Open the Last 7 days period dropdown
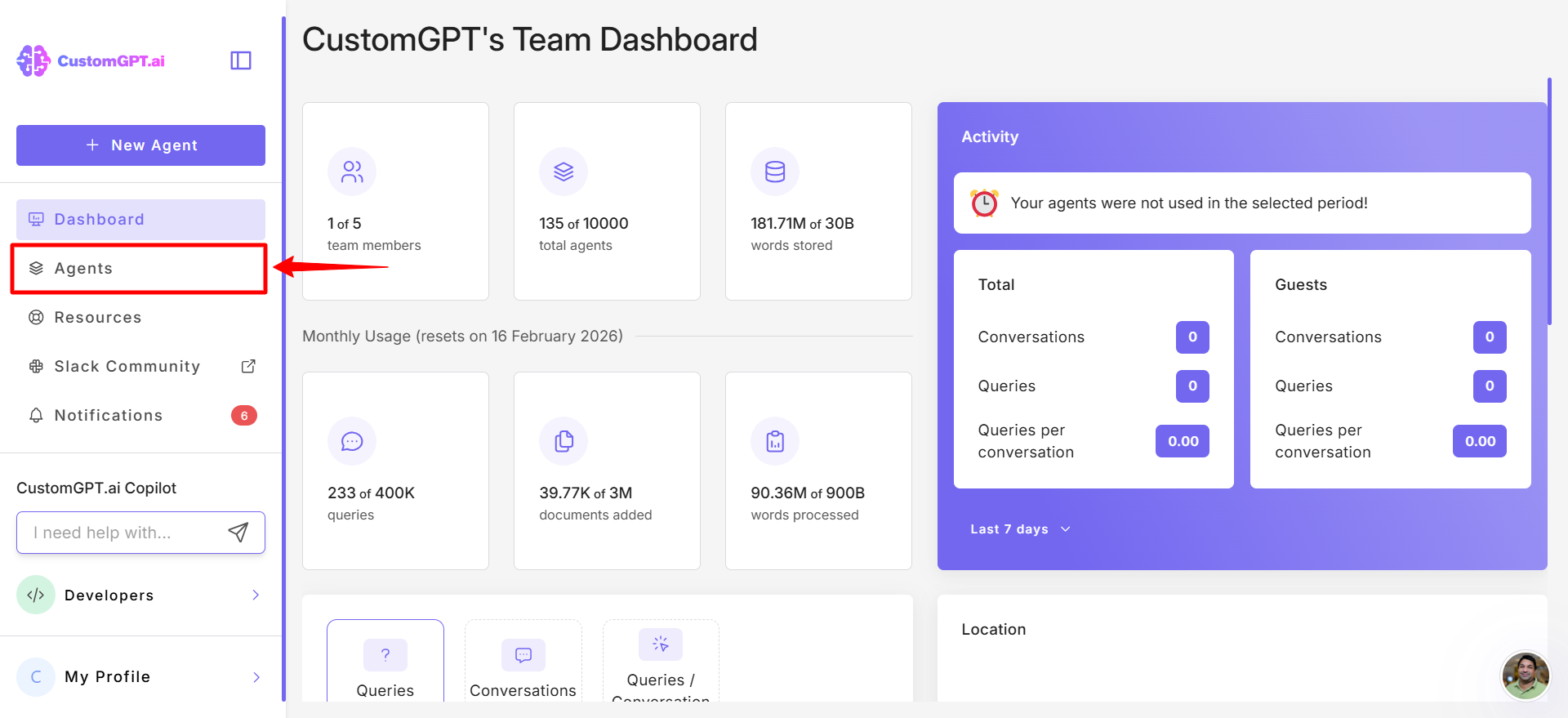1568x718 pixels. point(1020,529)
